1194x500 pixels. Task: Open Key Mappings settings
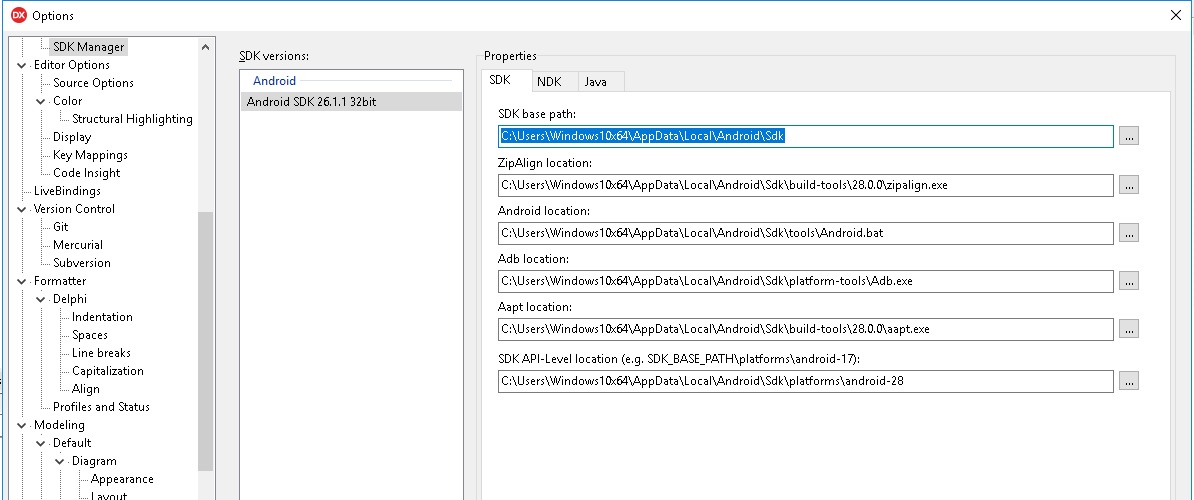click(x=90, y=154)
